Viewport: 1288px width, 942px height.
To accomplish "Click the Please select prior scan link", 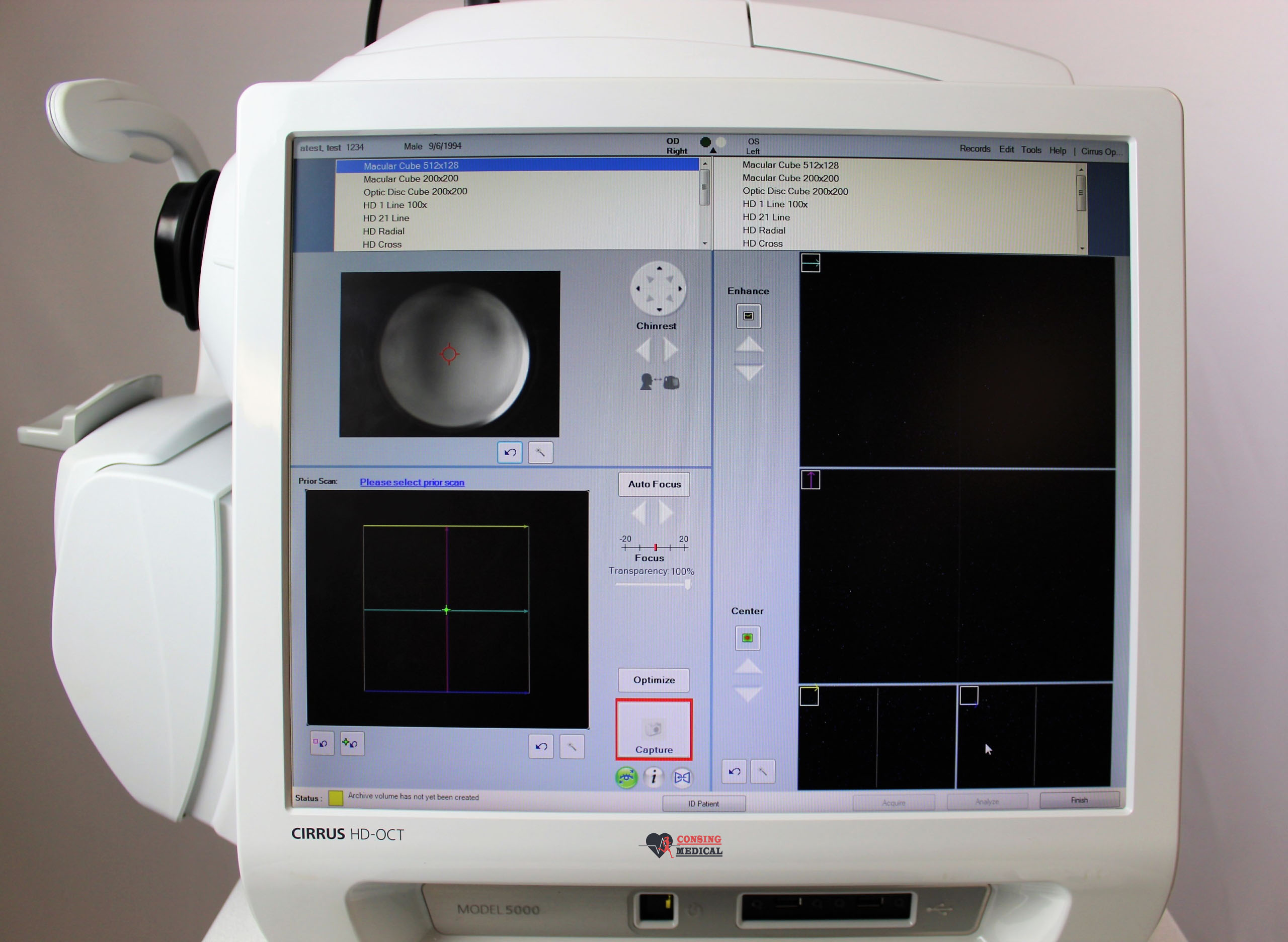I will (412, 482).
